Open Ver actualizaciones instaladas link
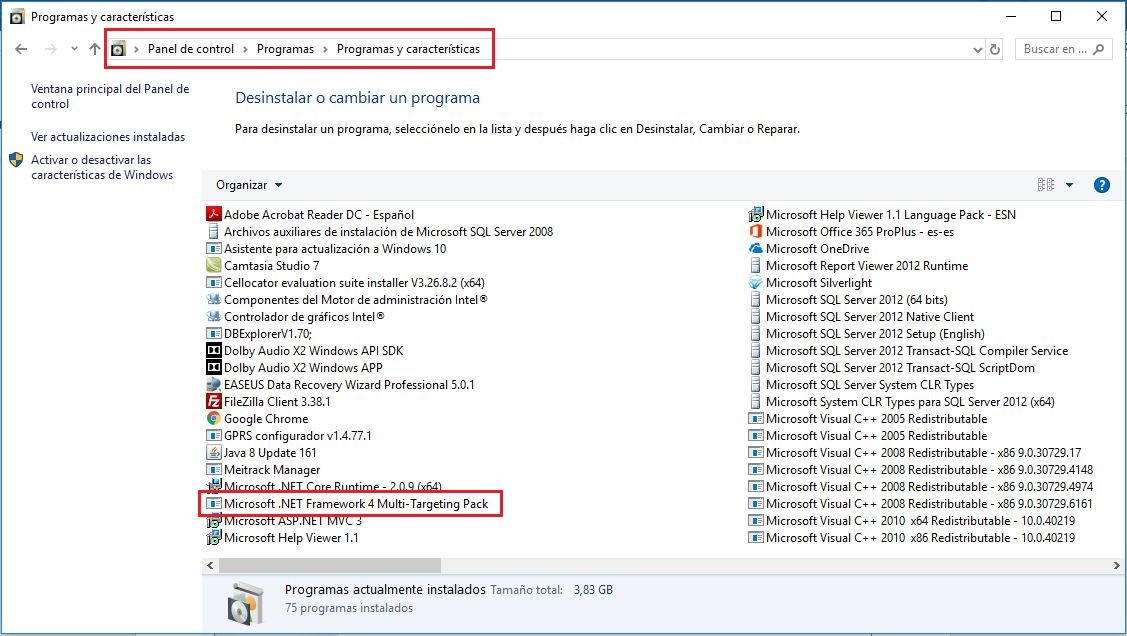The height and width of the screenshot is (636, 1127). [x=108, y=137]
